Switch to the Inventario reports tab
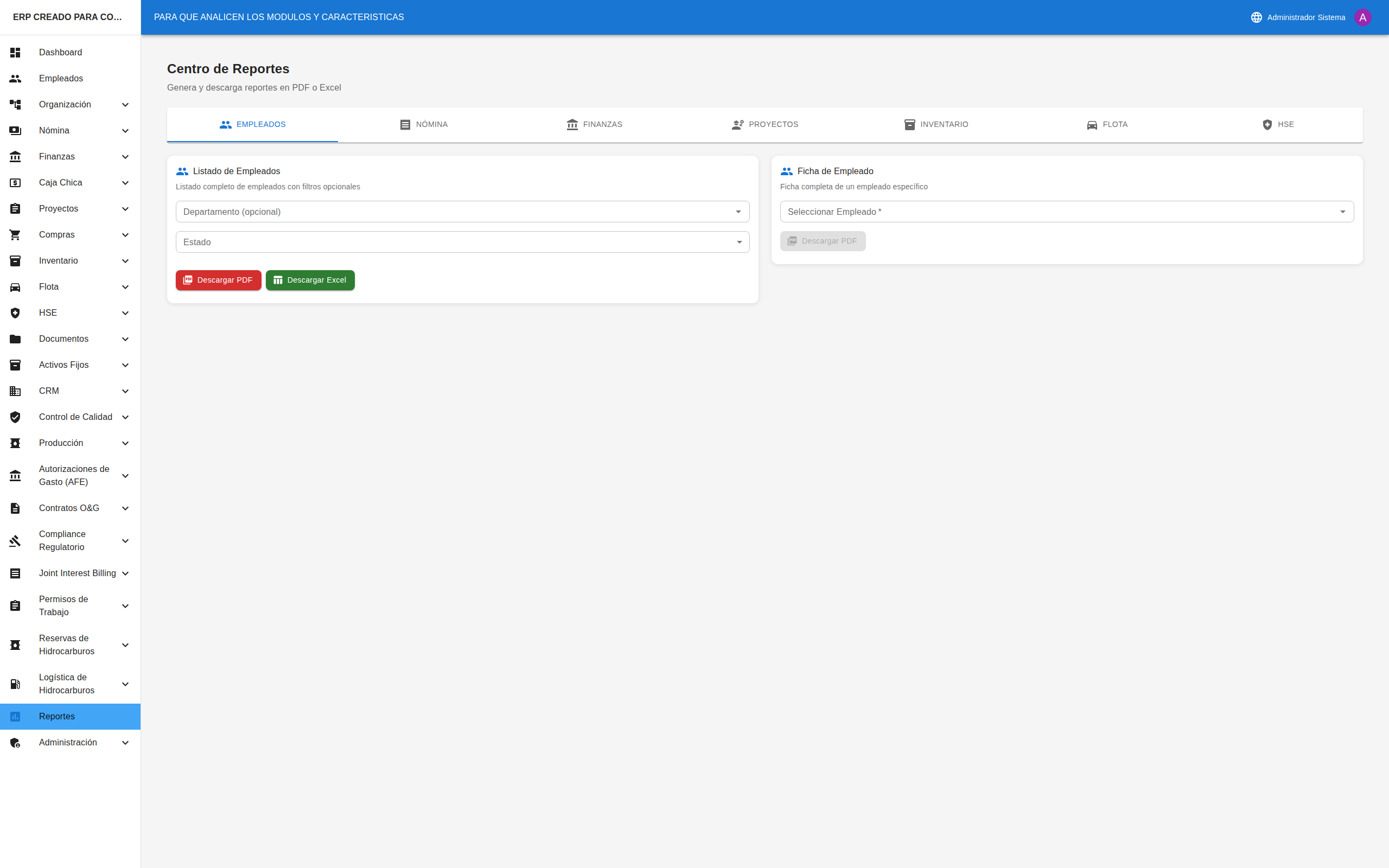This screenshot has width=1389, height=868. pos(935,125)
